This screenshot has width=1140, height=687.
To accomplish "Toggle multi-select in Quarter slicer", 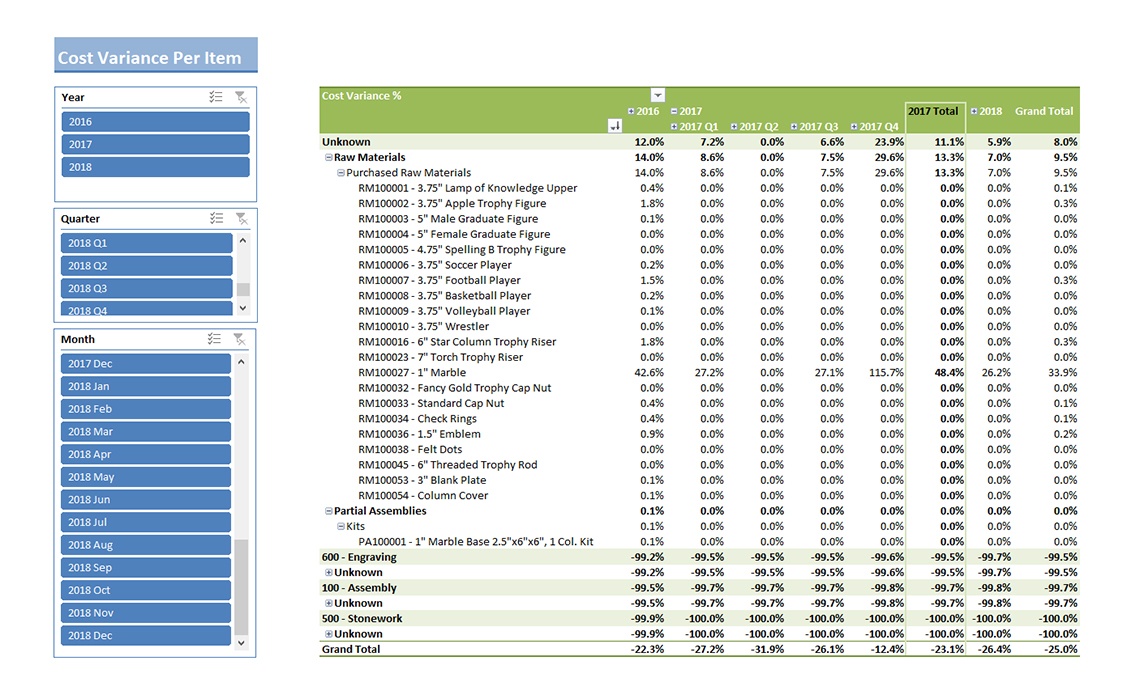I will (216, 218).
